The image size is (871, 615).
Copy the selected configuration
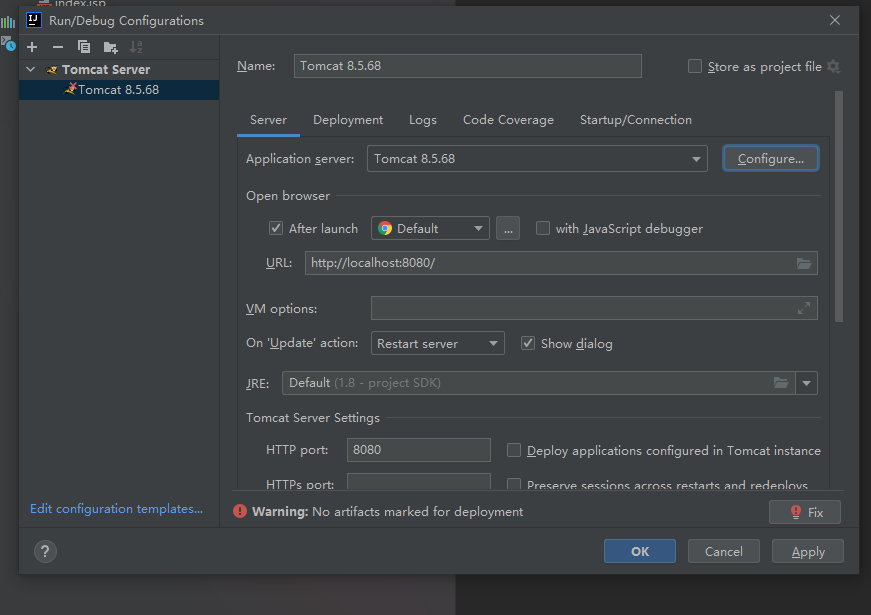[x=84, y=47]
